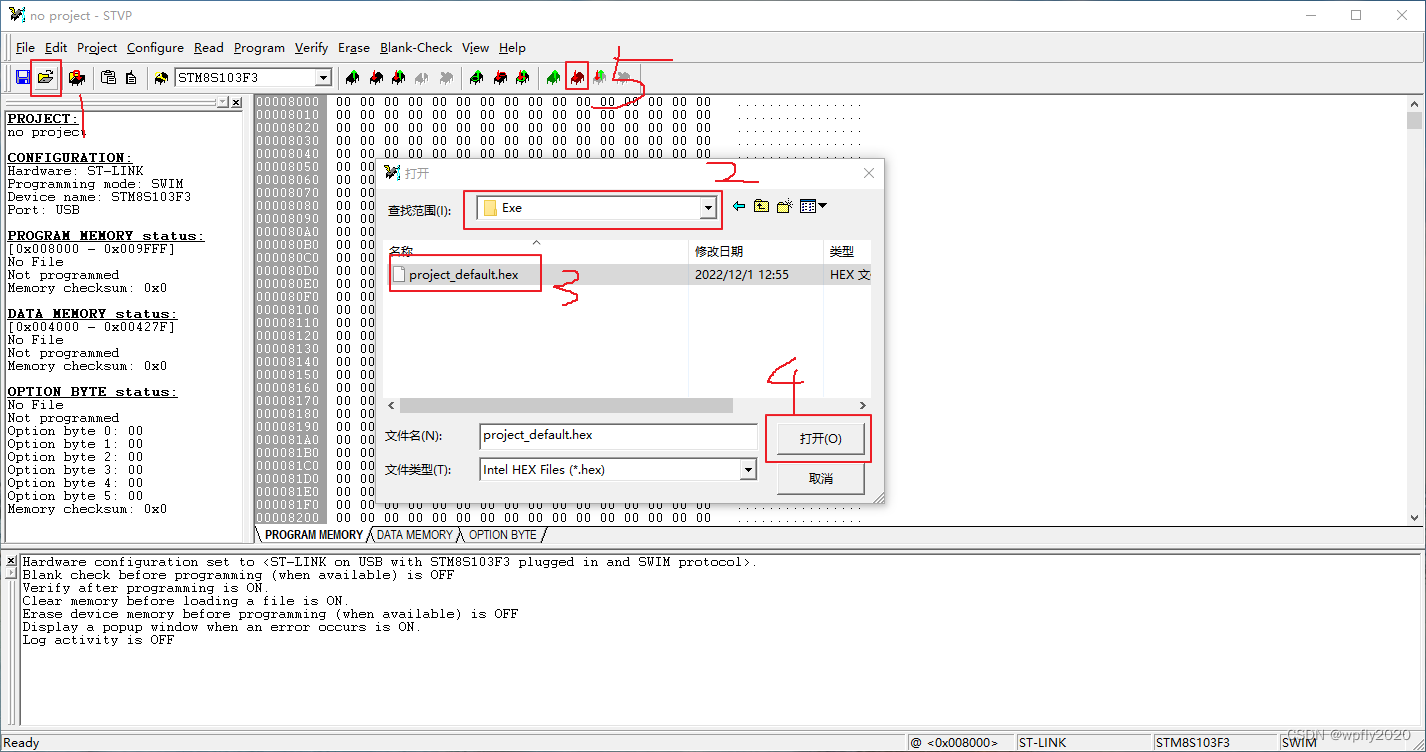Open the 文件类型 Intel HEX Files dropdown
This screenshot has width=1426, height=752.
click(746, 469)
